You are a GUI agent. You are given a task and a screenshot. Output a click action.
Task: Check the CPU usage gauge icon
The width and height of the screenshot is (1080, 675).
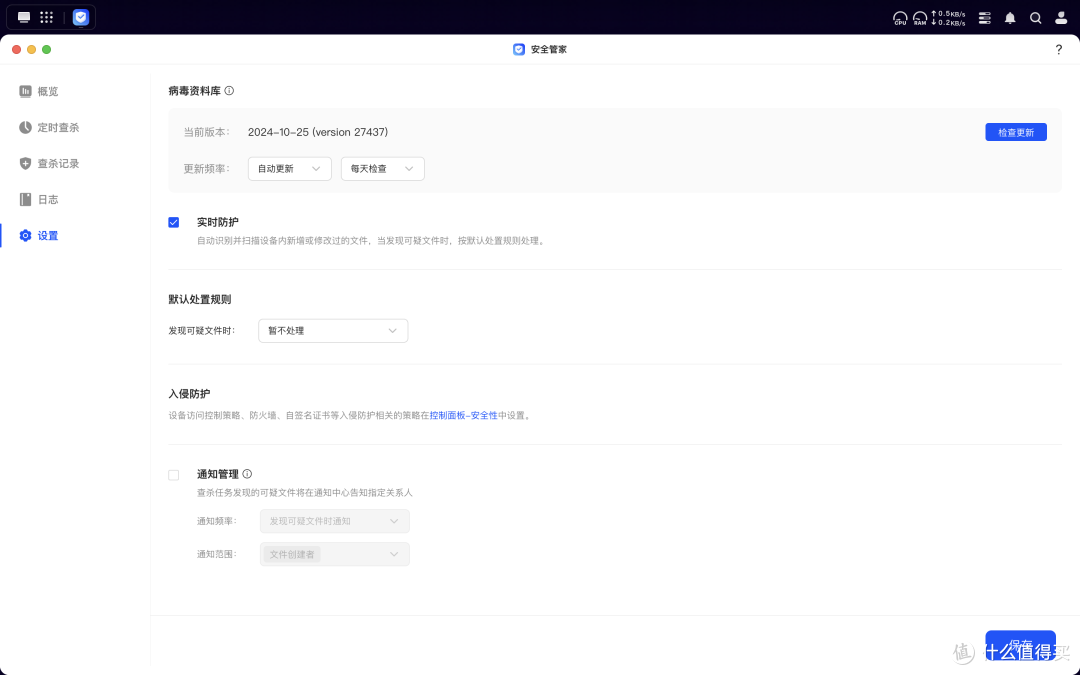pos(900,18)
